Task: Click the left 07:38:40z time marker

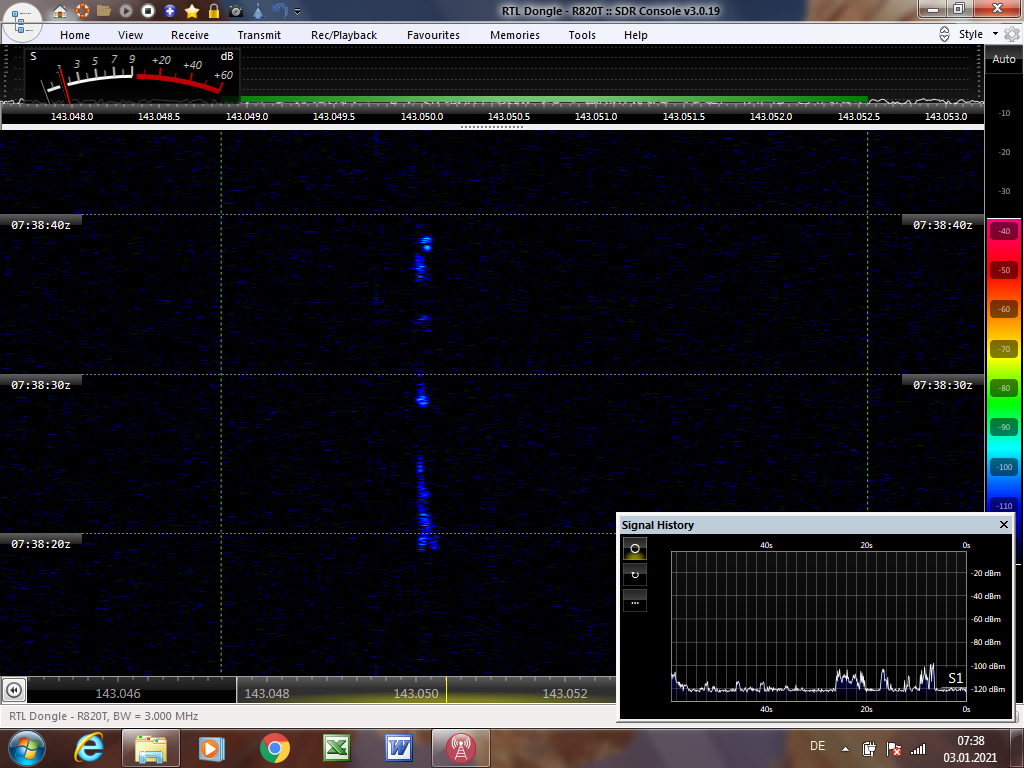Action: (40, 225)
